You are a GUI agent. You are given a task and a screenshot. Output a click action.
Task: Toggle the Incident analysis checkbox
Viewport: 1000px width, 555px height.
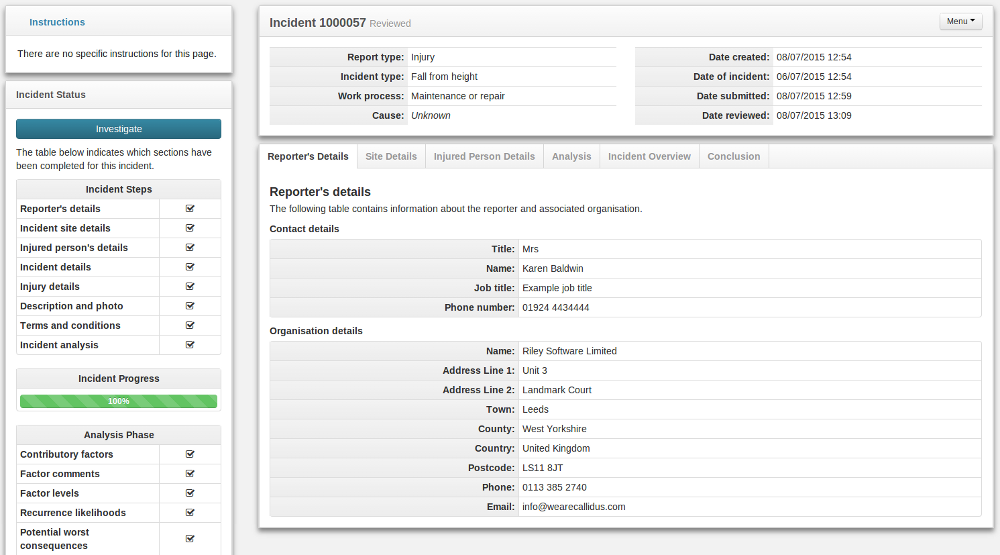[190, 345]
